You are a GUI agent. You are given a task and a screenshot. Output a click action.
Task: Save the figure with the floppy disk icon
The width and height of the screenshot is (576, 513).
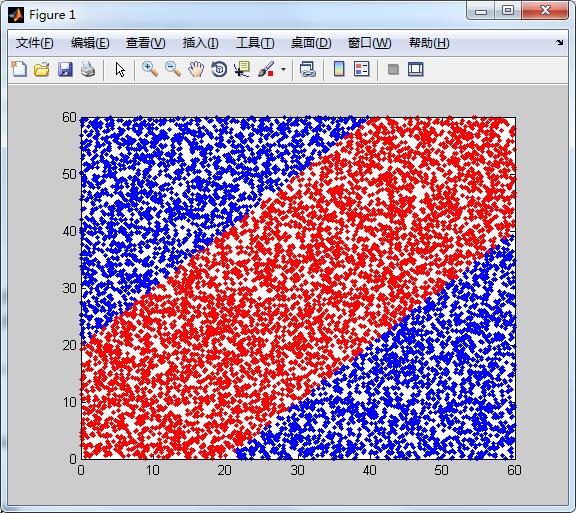tap(65, 69)
